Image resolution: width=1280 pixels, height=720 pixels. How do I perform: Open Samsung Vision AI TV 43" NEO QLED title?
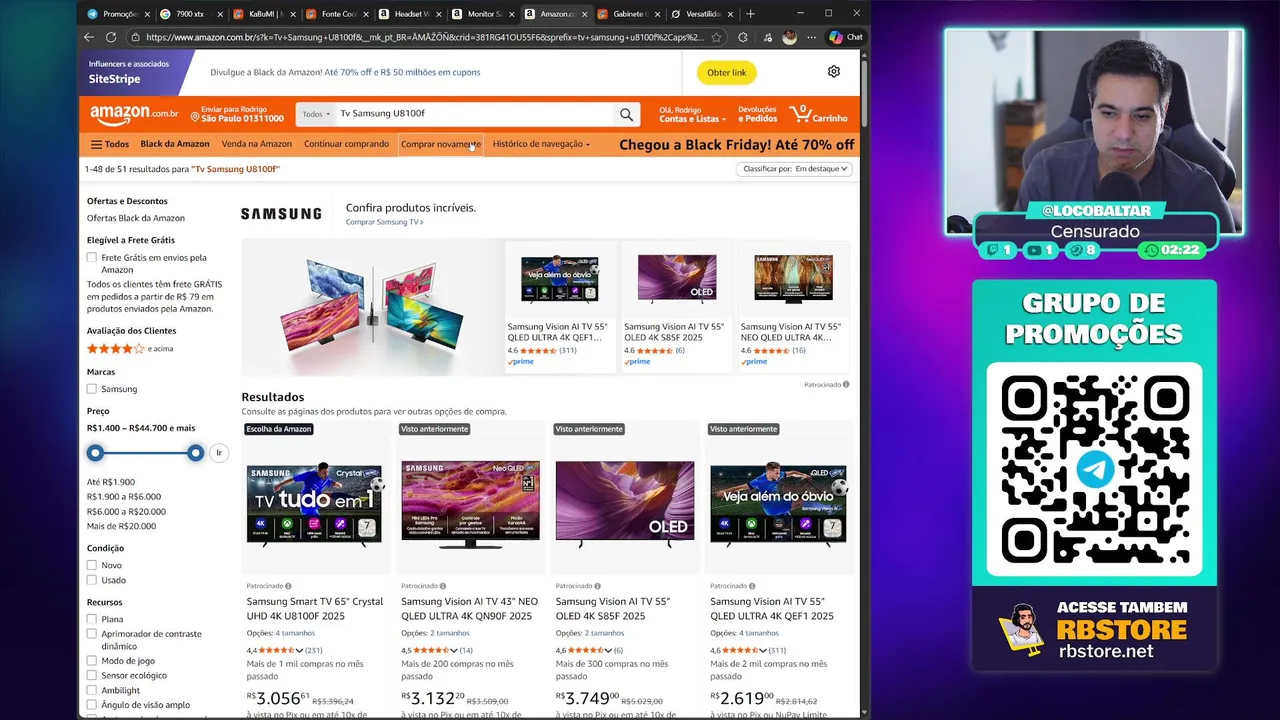pyautogui.click(x=469, y=609)
